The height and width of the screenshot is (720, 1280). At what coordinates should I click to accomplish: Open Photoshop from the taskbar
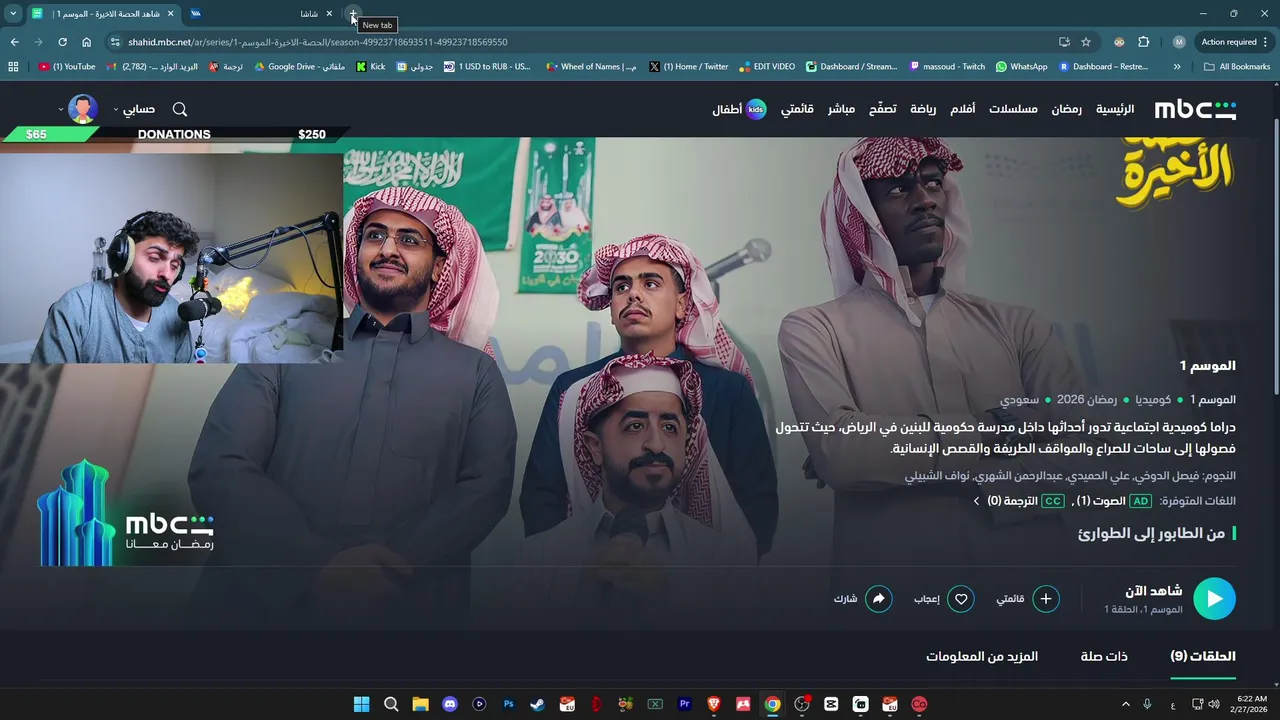click(508, 704)
